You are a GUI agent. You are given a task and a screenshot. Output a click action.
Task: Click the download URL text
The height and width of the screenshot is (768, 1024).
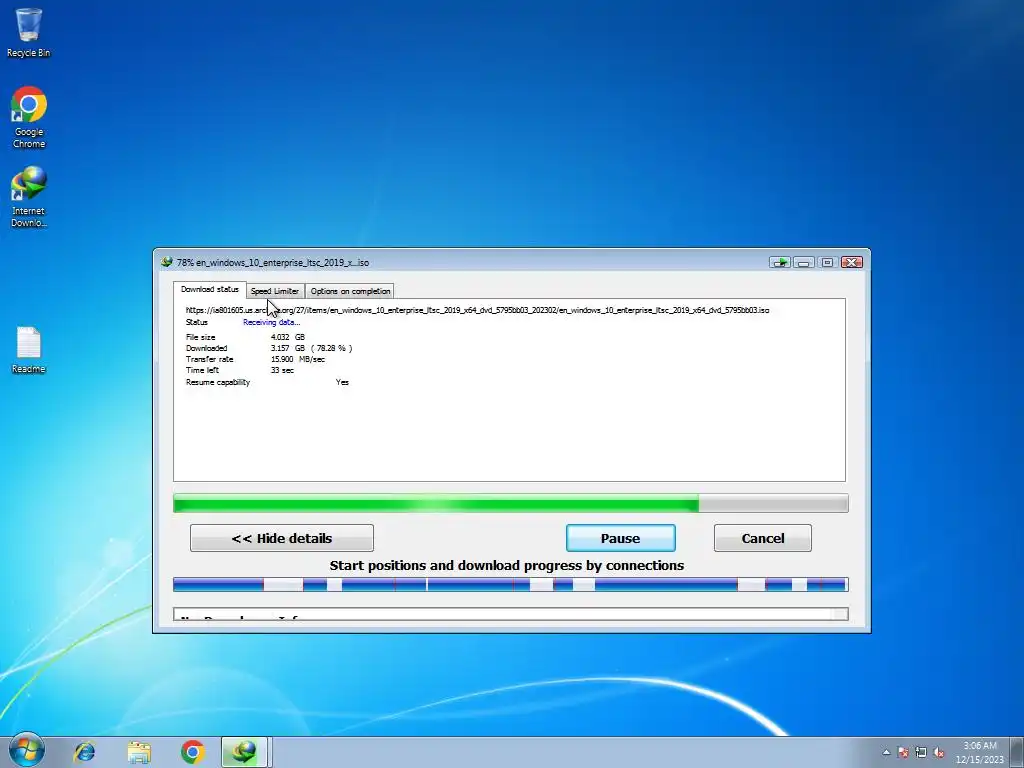477,310
